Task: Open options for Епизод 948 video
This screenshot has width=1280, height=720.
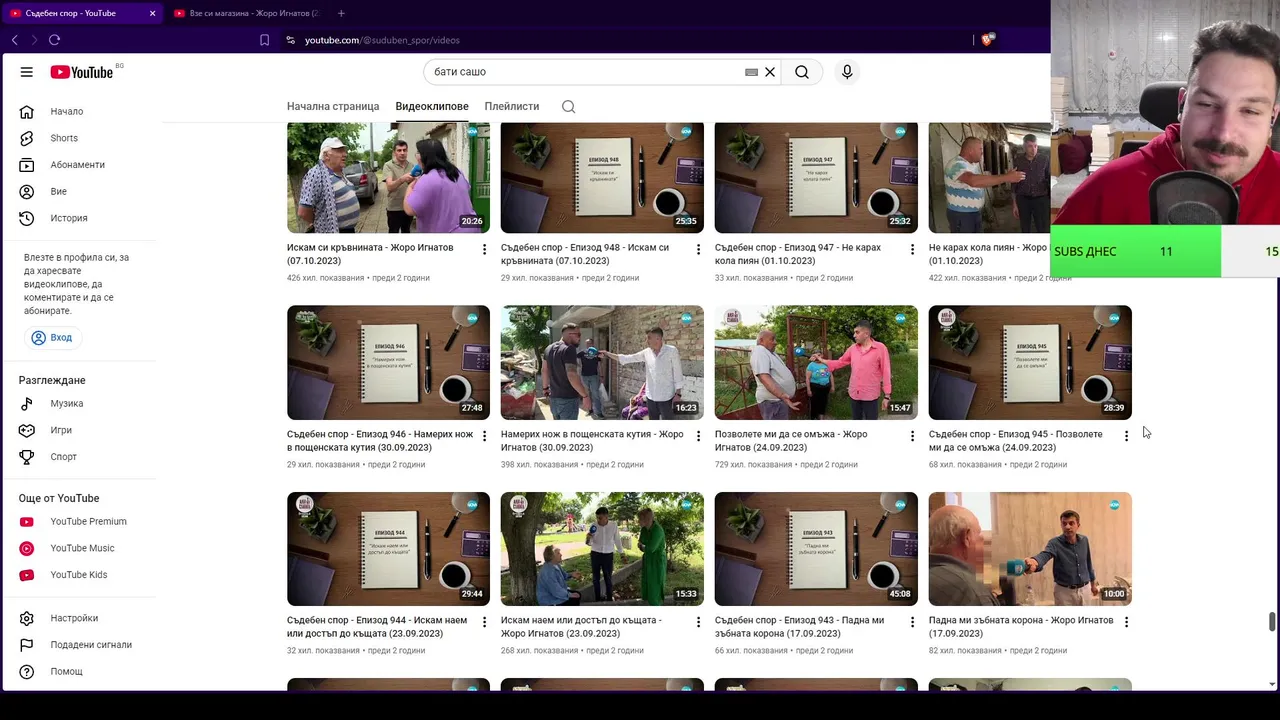Action: pos(698,248)
